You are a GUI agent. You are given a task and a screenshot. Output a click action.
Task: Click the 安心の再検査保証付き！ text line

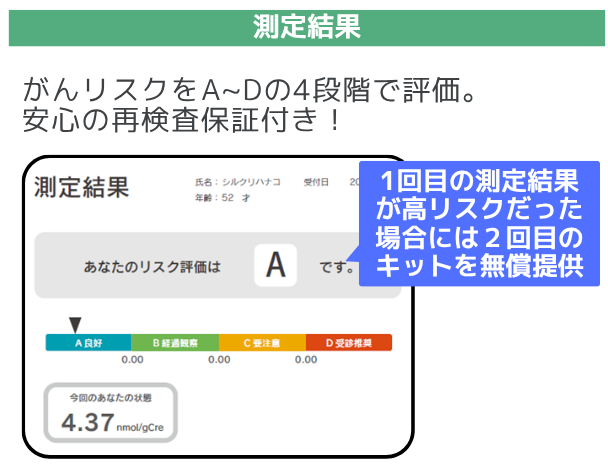(x=183, y=122)
